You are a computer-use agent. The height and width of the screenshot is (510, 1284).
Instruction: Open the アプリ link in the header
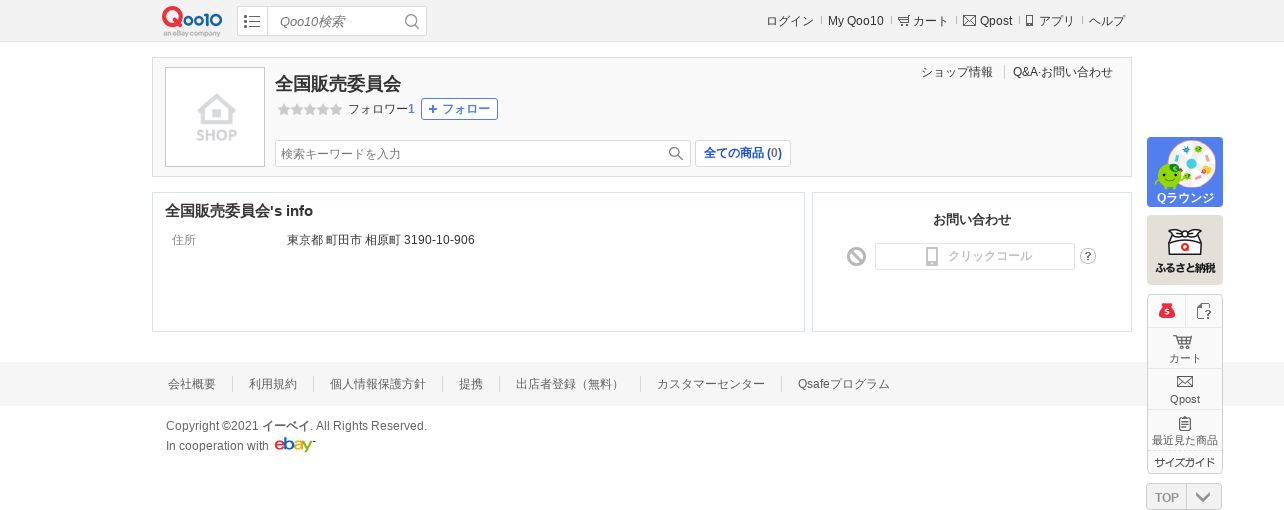pyautogui.click(x=1050, y=21)
